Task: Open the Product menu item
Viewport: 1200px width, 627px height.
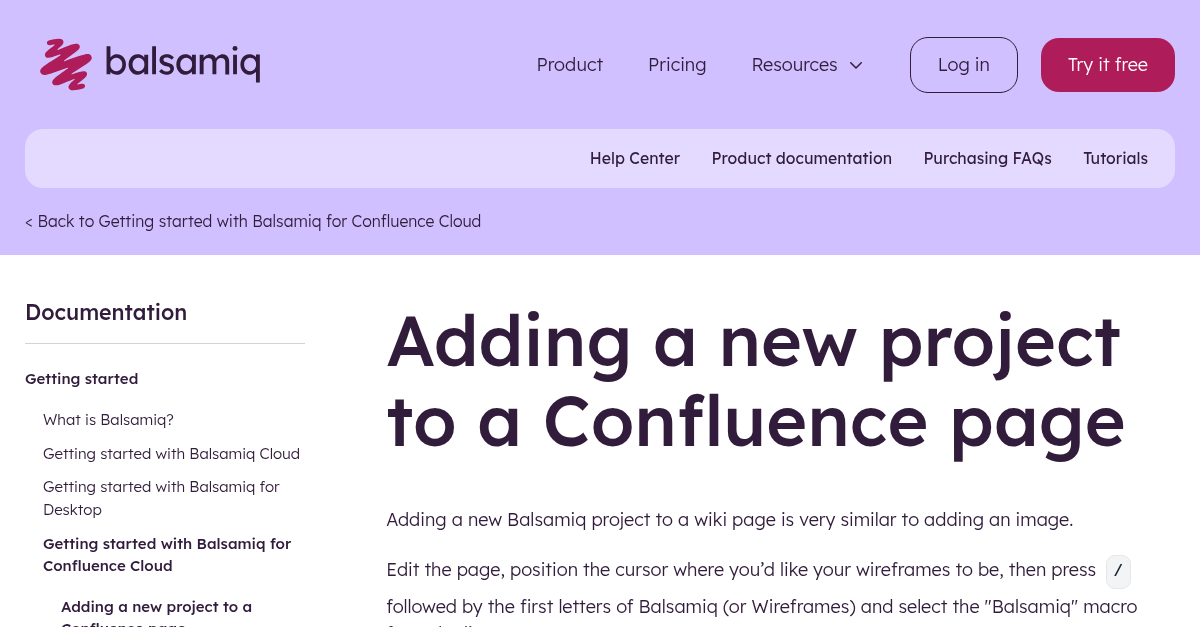Action: pyautogui.click(x=569, y=65)
